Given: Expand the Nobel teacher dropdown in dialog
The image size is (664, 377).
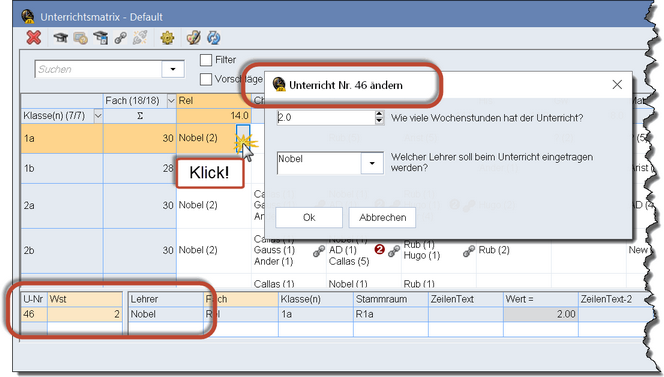Looking at the screenshot, I should click(x=372, y=163).
